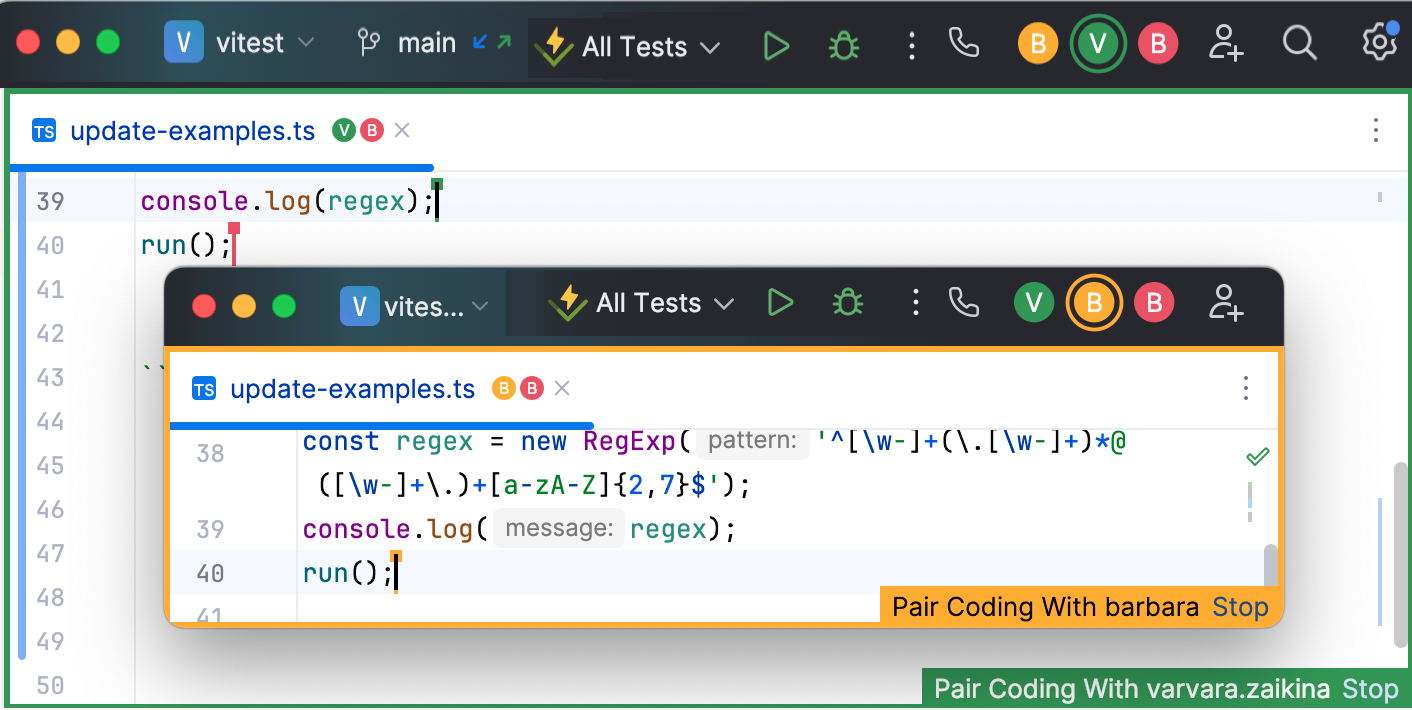Click the Git branch icon next to main

point(368,42)
